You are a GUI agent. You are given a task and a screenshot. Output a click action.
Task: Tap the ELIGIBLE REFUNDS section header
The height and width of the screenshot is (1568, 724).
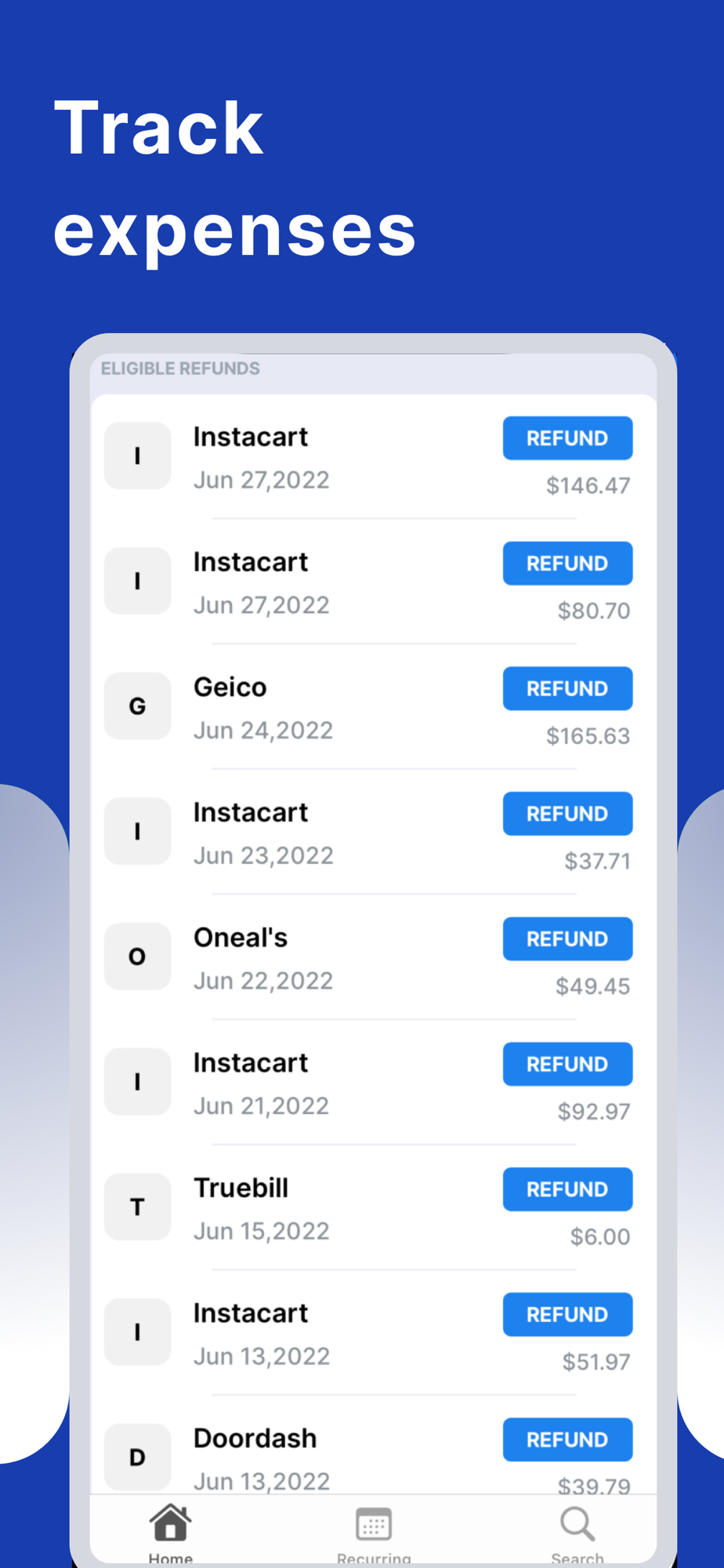tap(180, 368)
